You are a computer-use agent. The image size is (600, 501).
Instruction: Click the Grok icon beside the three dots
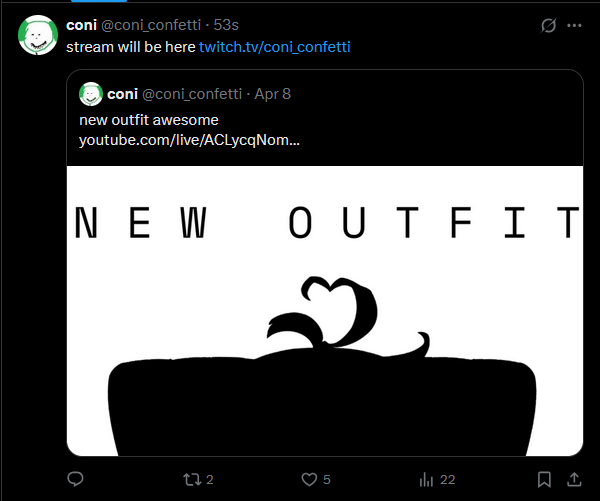[x=548, y=25]
